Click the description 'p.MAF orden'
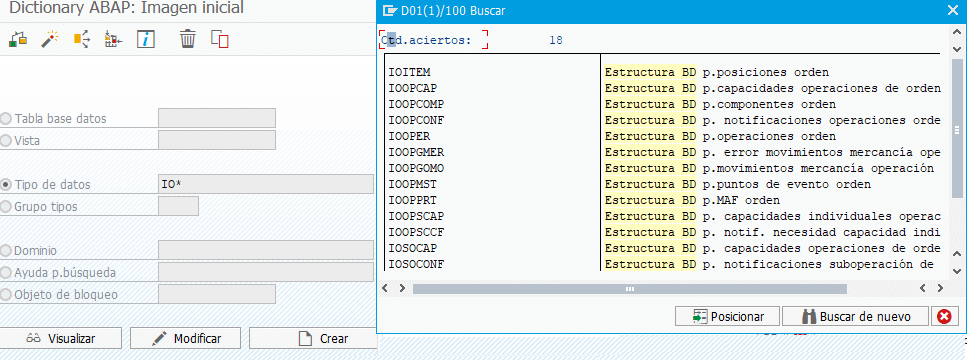This screenshot has width=967, height=360. point(741,200)
